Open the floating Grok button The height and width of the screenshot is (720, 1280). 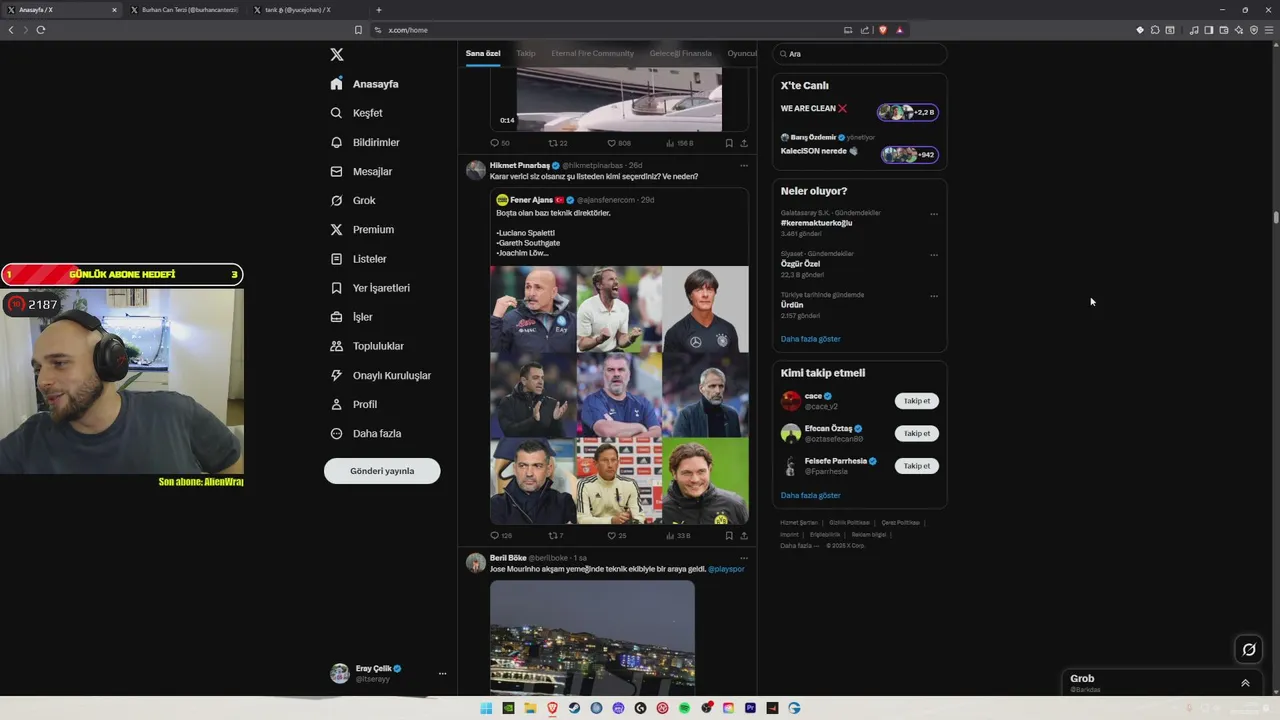click(x=1249, y=650)
